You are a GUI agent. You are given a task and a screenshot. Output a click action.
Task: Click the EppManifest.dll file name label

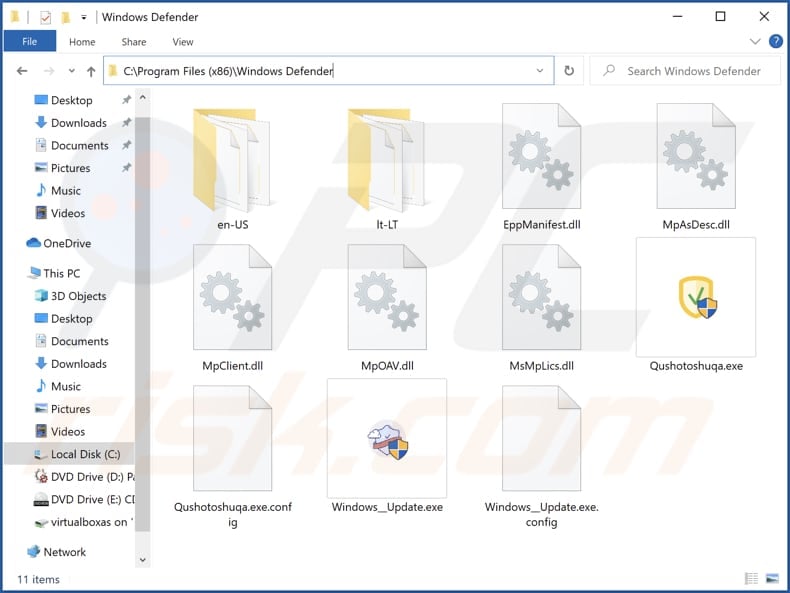tap(542, 225)
